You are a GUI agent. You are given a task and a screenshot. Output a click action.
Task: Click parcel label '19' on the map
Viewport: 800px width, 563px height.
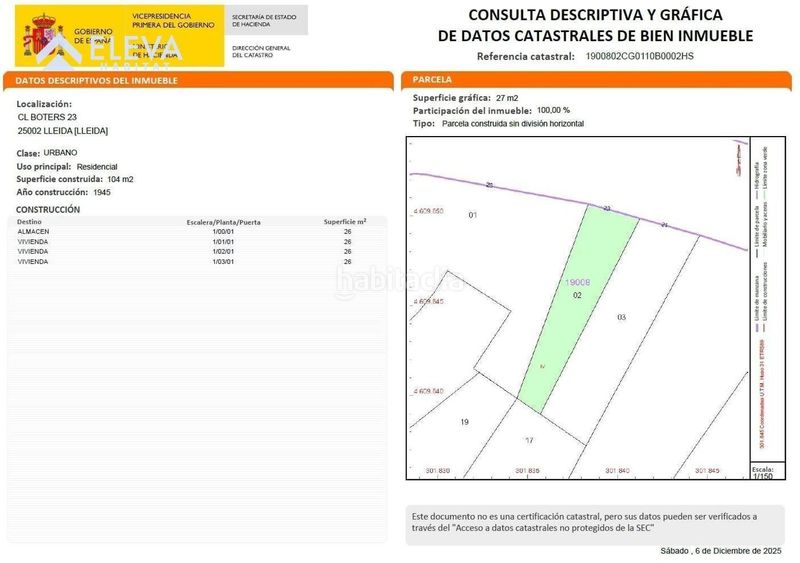click(x=464, y=422)
